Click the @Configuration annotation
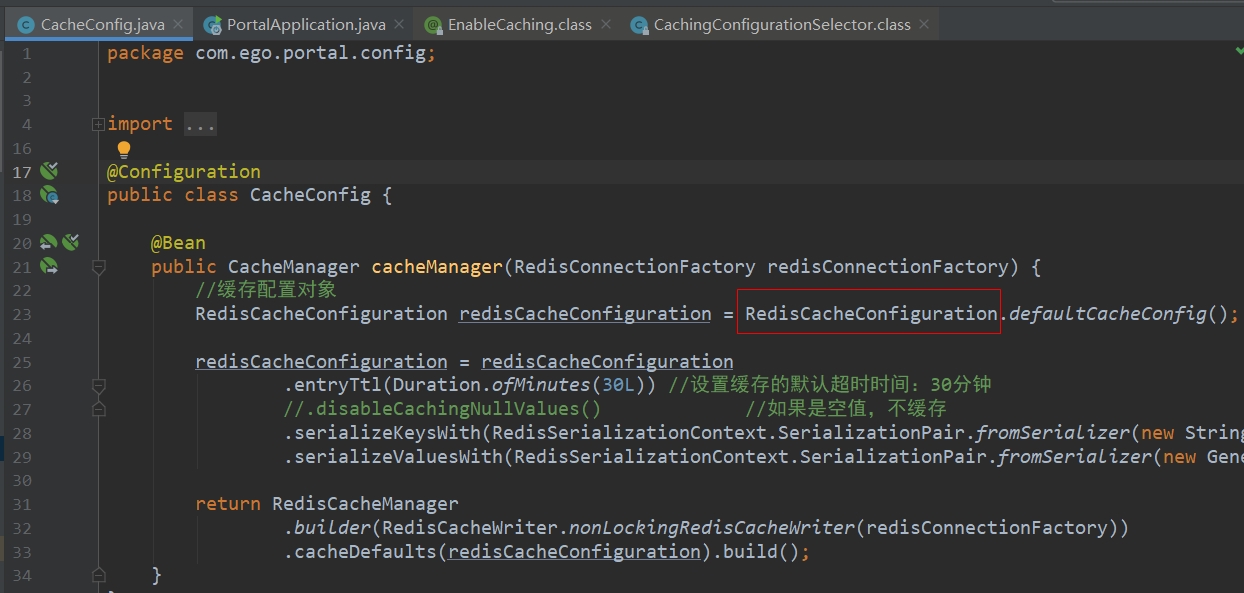This screenshot has height=593, width=1244. (x=184, y=172)
